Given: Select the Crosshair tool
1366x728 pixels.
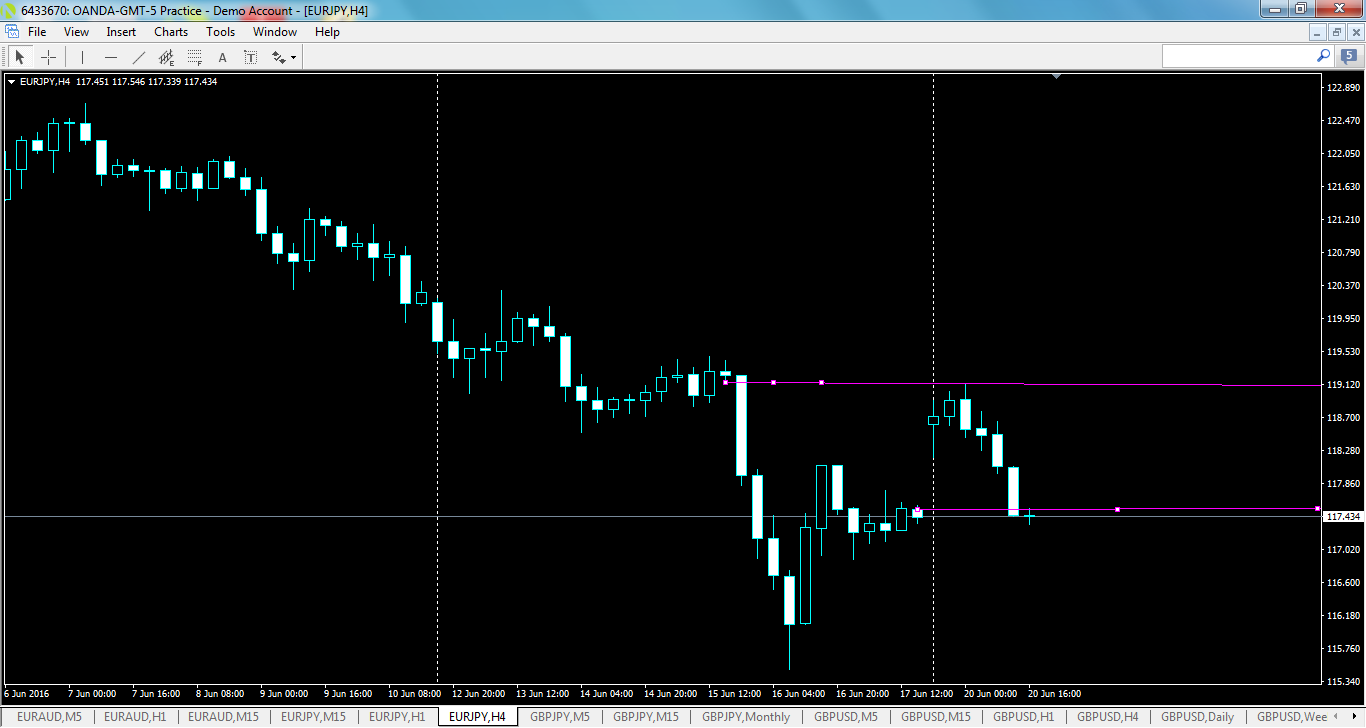Looking at the screenshot, I should pyautogui.click(x=48, y=56).
